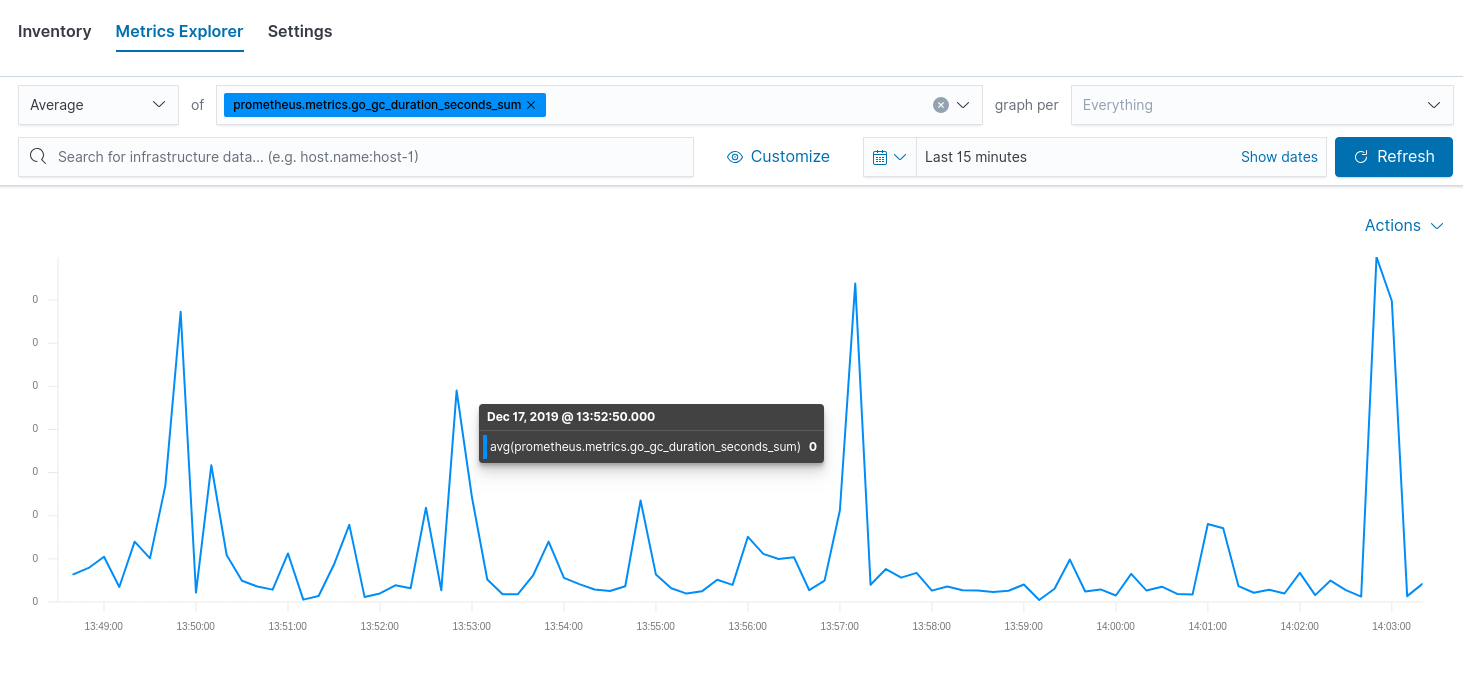
Task: Click the 13:57:00 time axis label
Action: (840, 626)
